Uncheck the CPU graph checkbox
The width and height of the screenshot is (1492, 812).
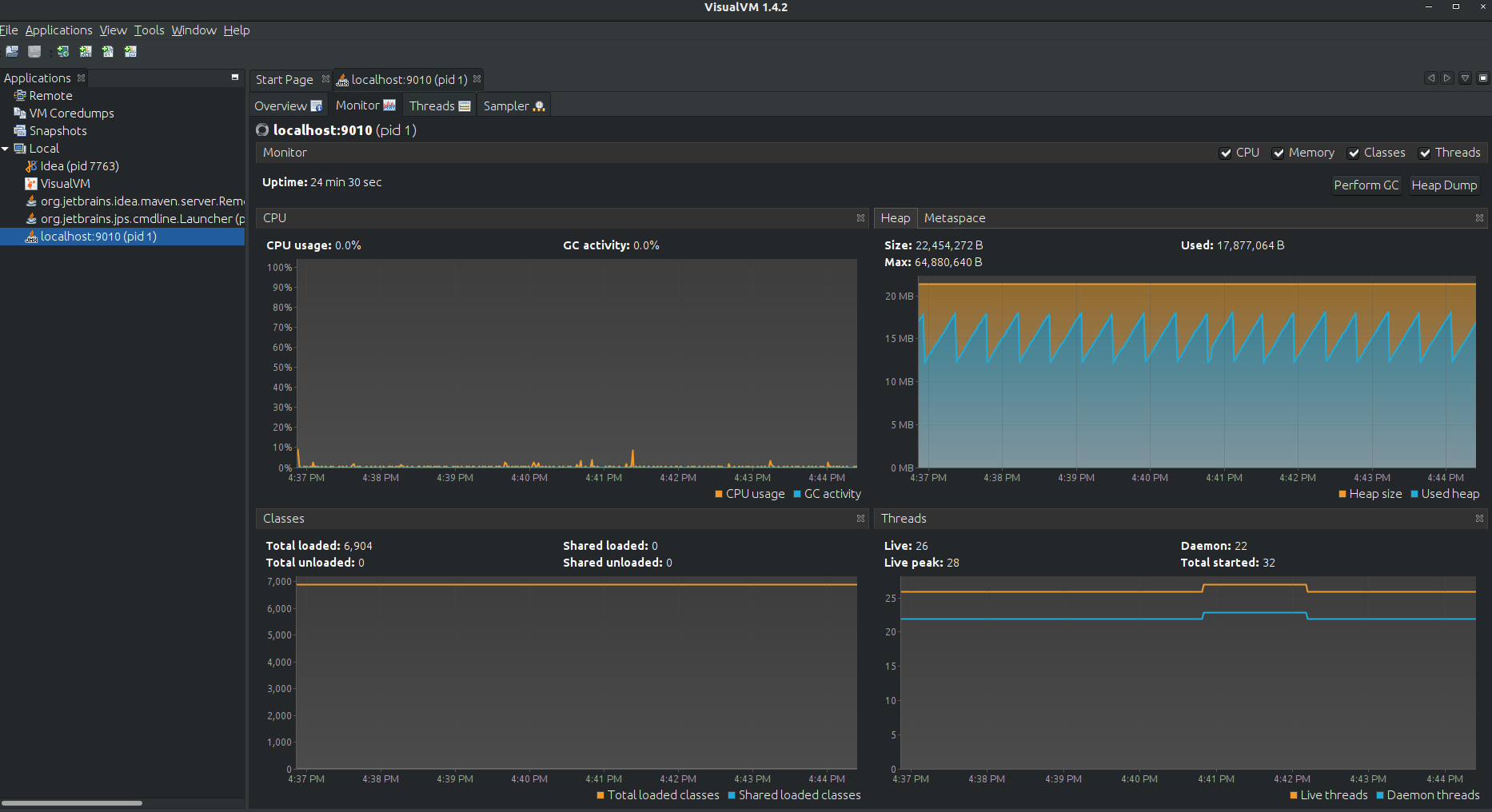1225,153
